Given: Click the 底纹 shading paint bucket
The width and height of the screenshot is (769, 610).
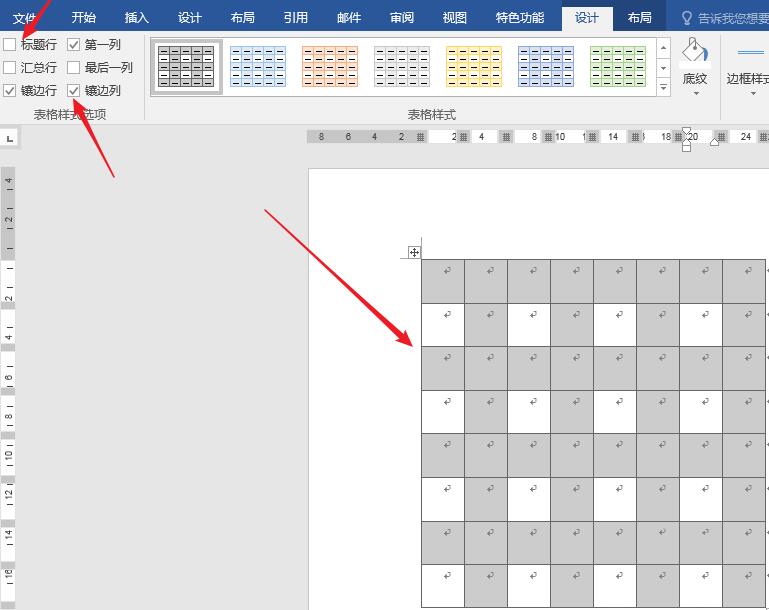Looking at the screenshot, I should point(695,50).
